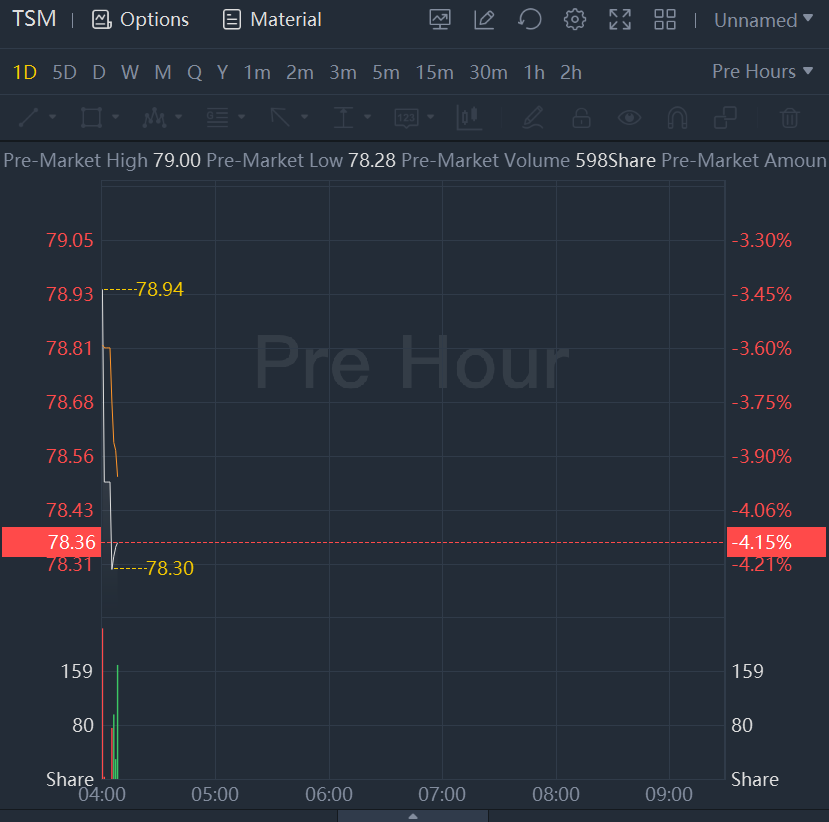Open the multi-chart grid layout icon
The height and width of the screenshot is (822, 829).
click(x=665, y=19)
